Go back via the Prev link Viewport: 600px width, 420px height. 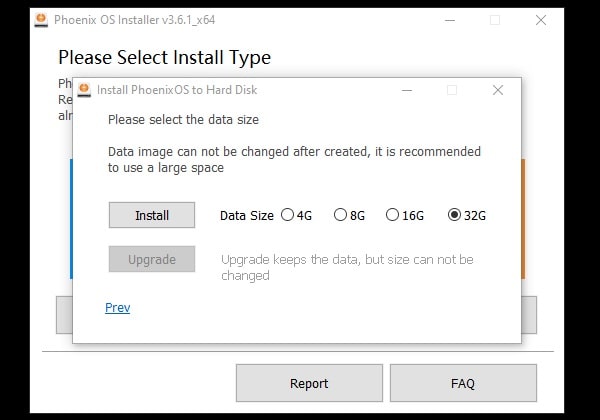(x=117, y=308)
